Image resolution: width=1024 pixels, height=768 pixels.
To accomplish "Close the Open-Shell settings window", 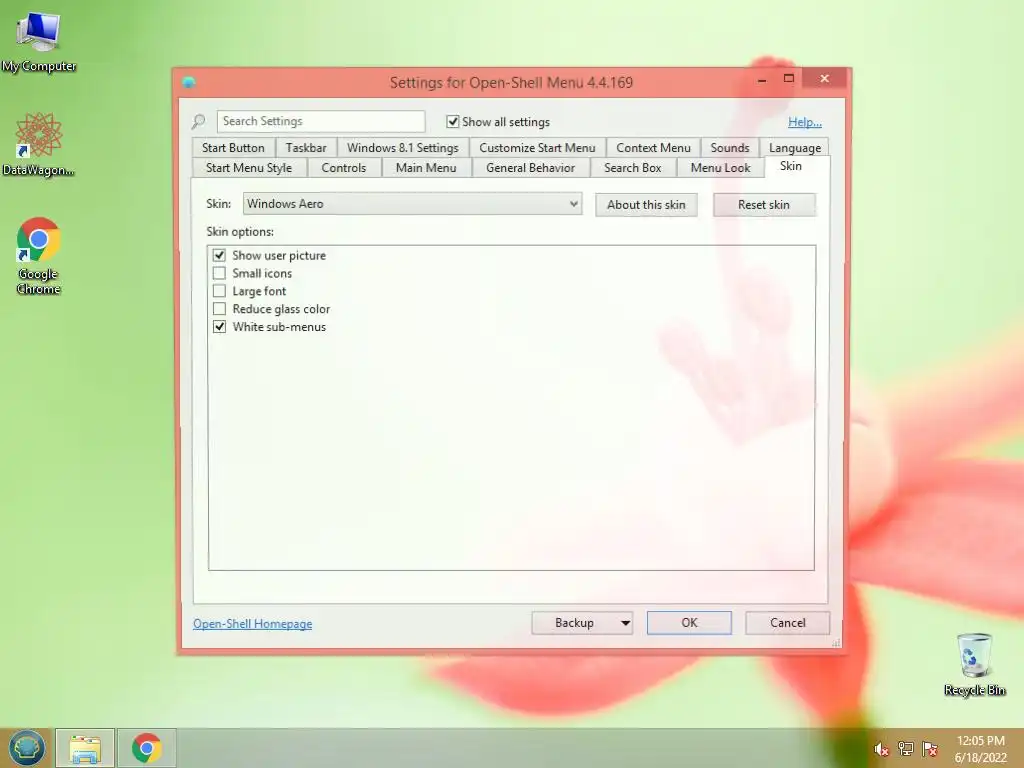I will pyautogui.click(x=825, y=79).
